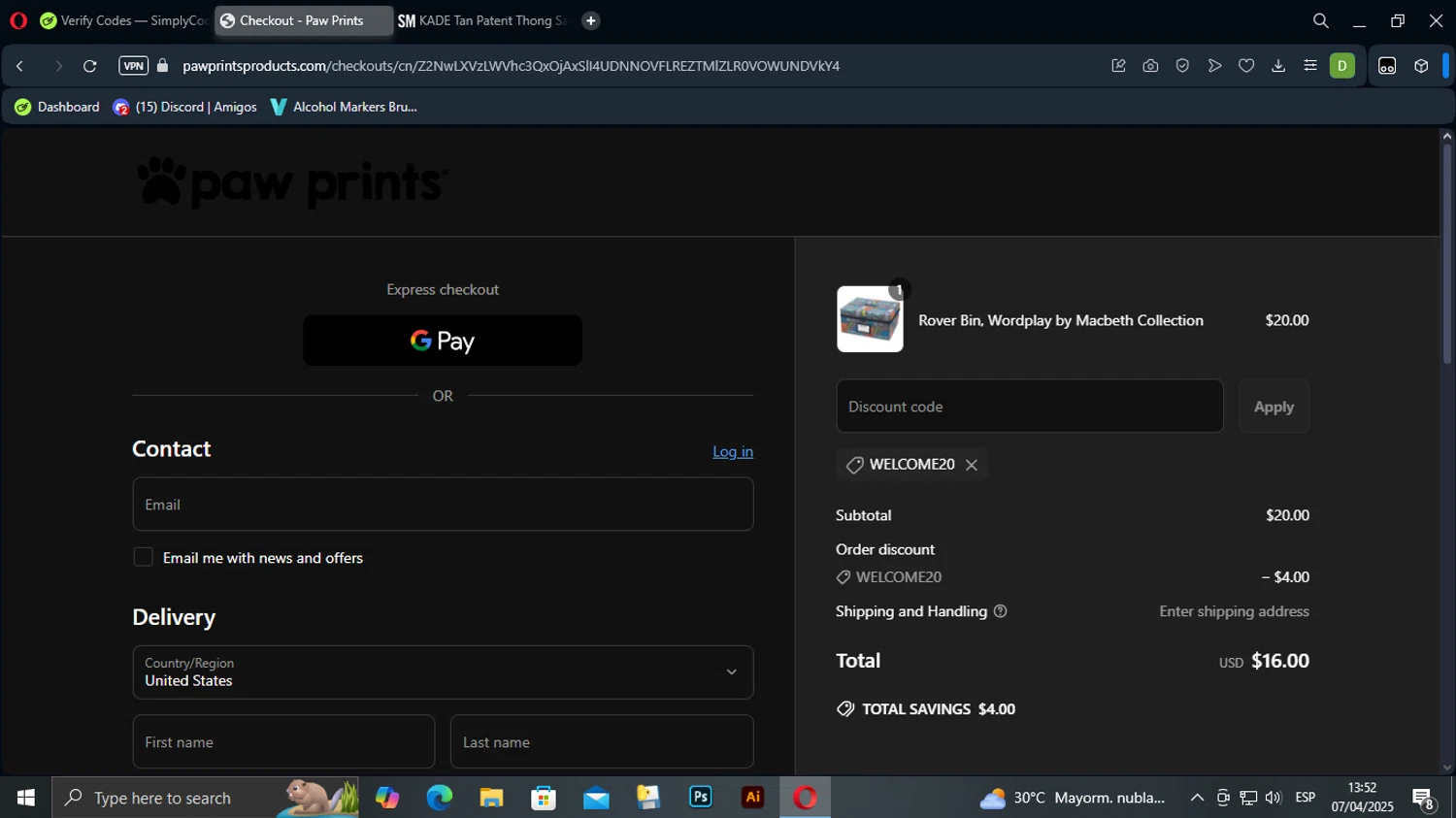Click the Total $16.00 amount
1456x818 pixels.
pos(1280,661)
